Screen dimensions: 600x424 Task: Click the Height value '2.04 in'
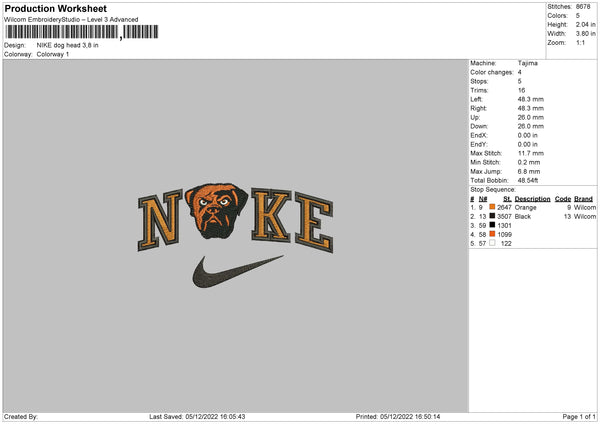coord(585,24)
